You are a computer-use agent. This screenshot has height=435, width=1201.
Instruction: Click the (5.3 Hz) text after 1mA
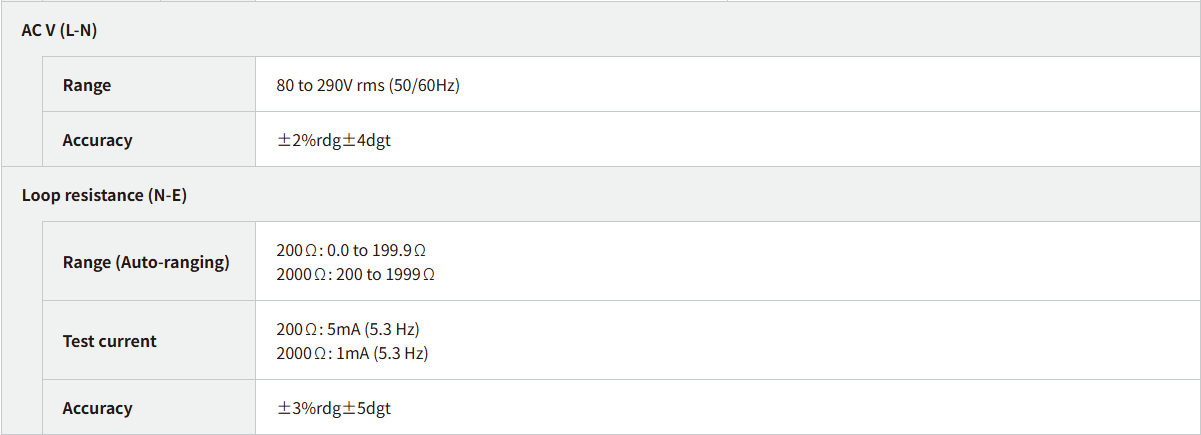(402, 353)
